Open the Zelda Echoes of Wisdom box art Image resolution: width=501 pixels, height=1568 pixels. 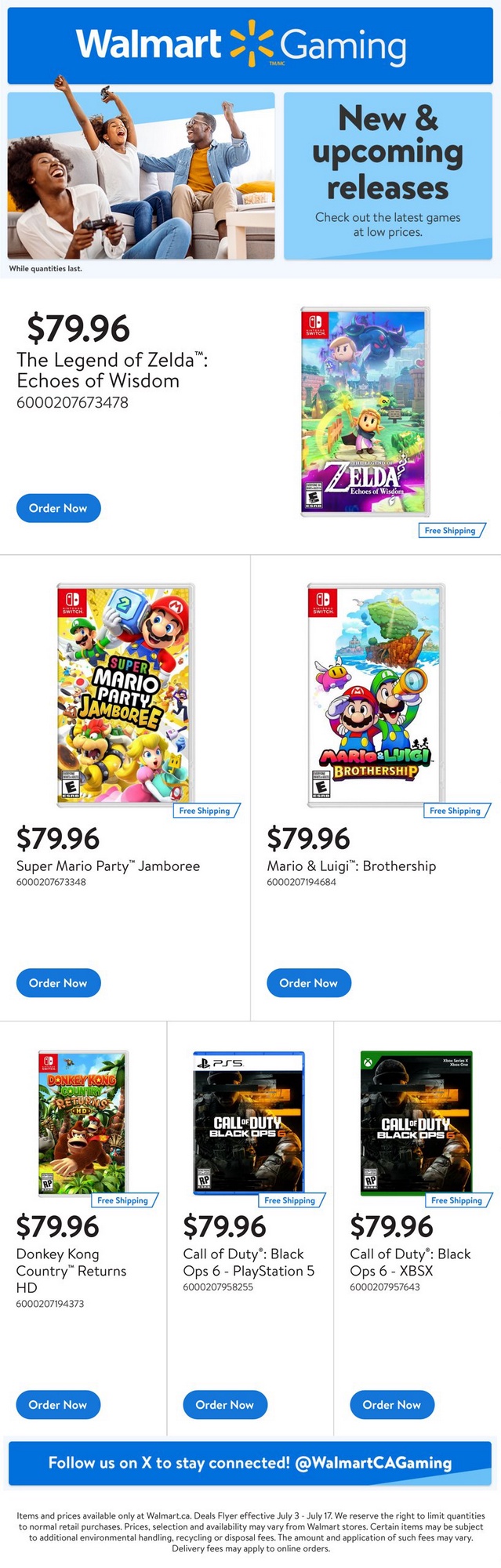365,412
